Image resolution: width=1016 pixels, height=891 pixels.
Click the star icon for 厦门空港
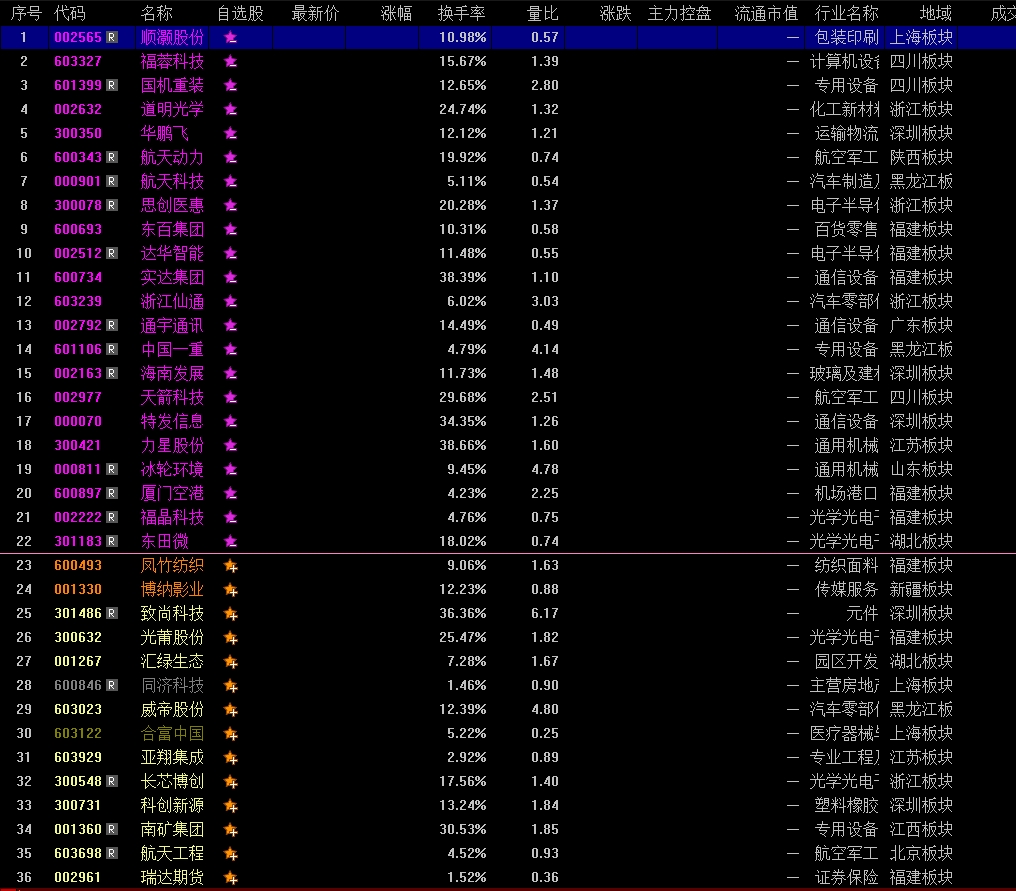point(230,493)
